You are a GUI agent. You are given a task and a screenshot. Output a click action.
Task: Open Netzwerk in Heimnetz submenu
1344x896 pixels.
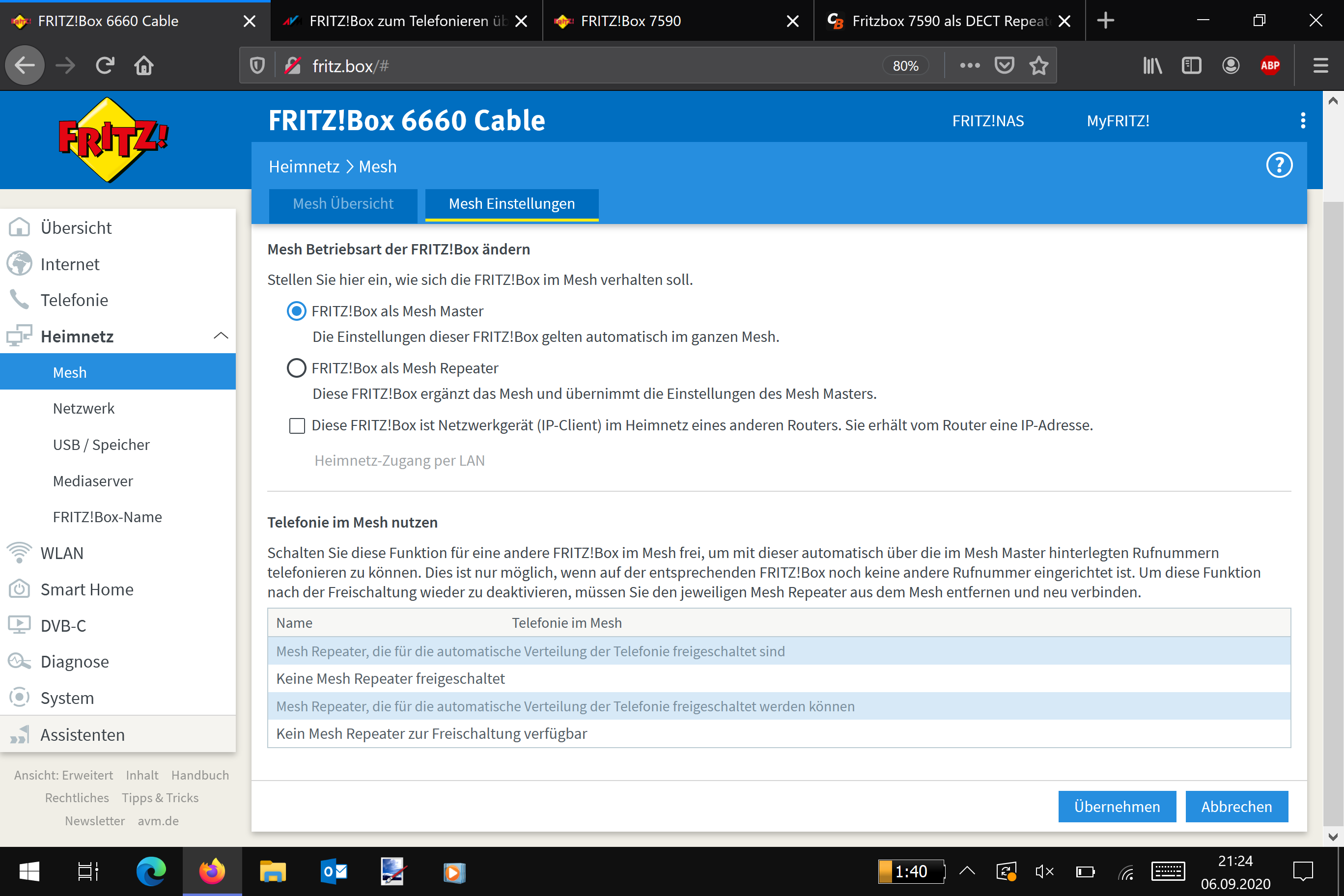pyautogui.click(x=84, y=409)
